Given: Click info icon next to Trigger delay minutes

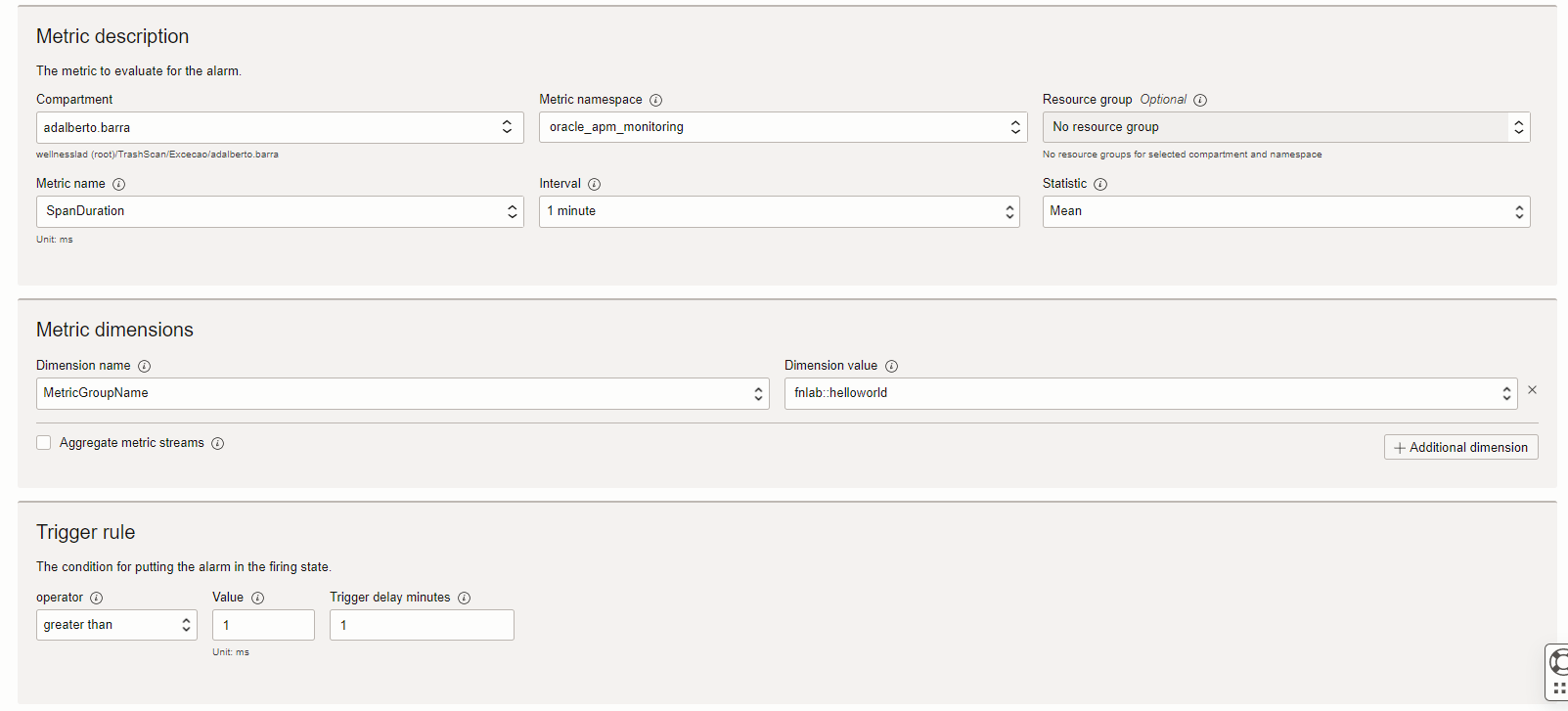Looking at the screenshot, I should [x=465, y=598].
